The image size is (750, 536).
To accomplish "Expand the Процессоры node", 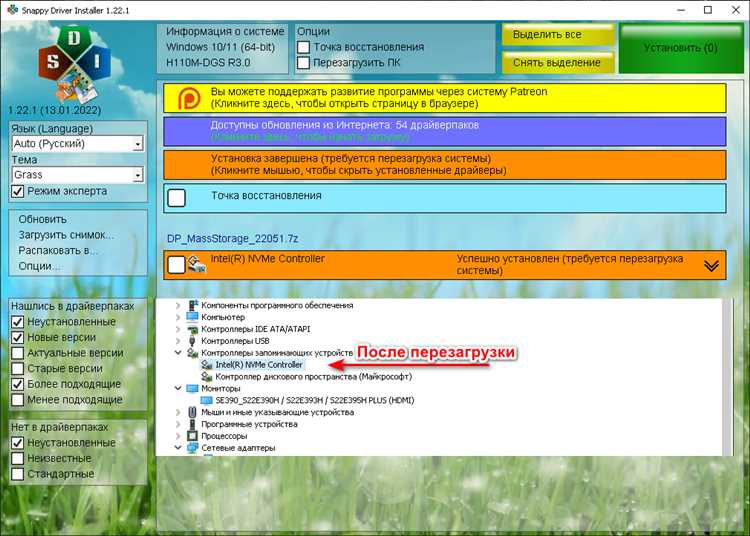I will click(x=178, y=436).
